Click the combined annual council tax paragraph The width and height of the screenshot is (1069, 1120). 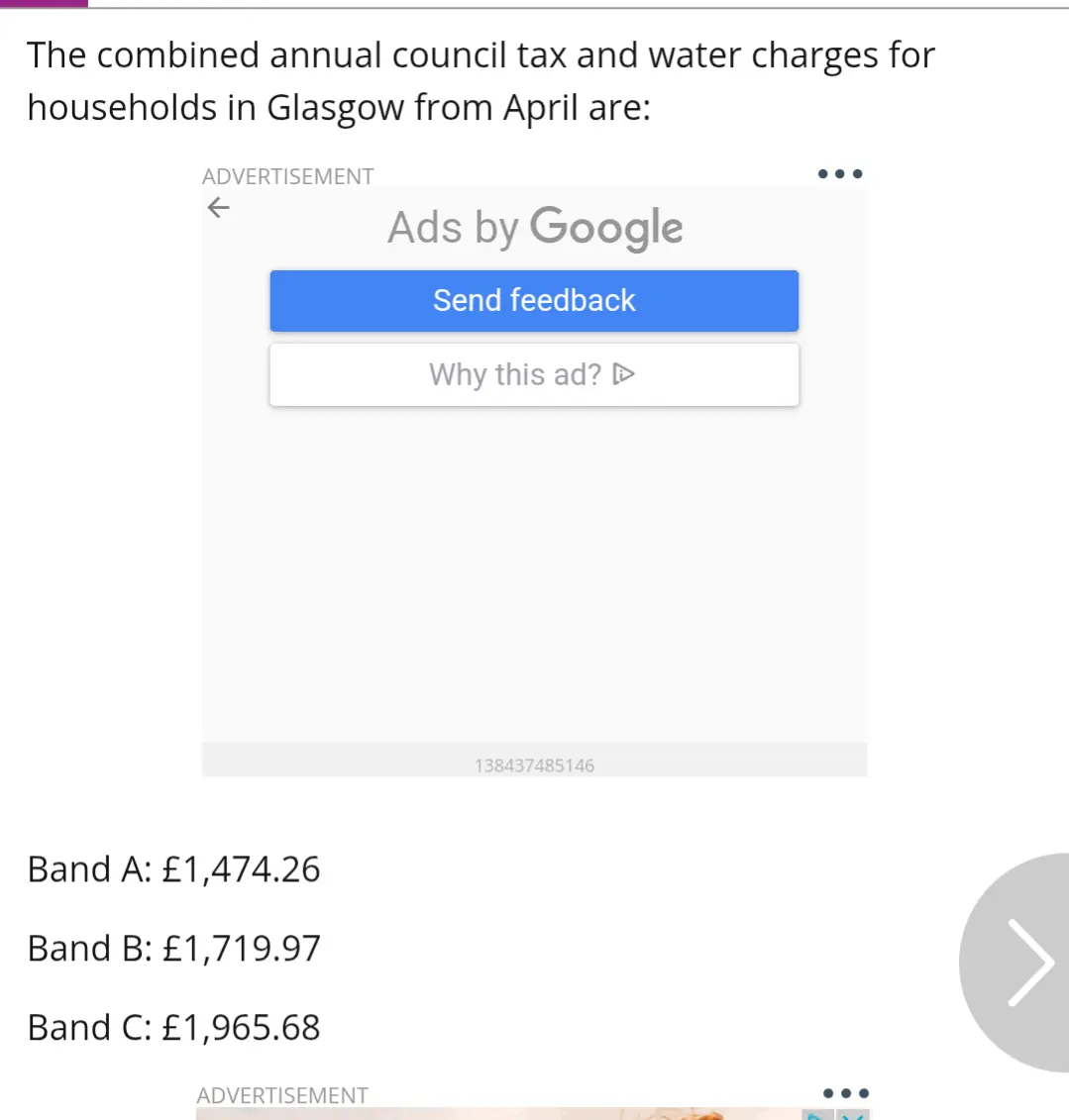click(481, 81)
